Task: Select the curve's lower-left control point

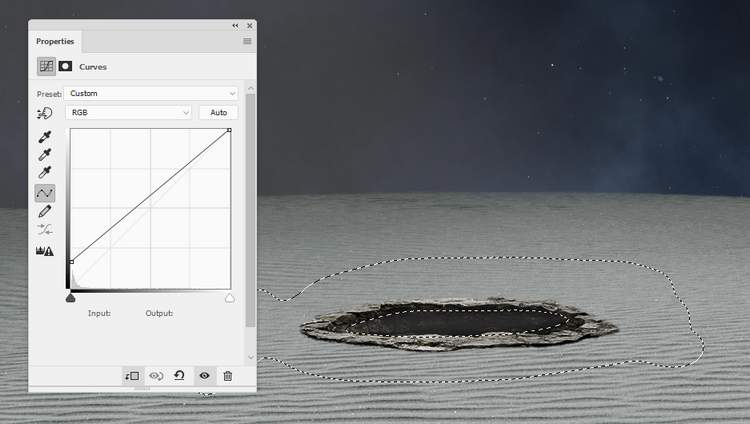Action: 72,262
